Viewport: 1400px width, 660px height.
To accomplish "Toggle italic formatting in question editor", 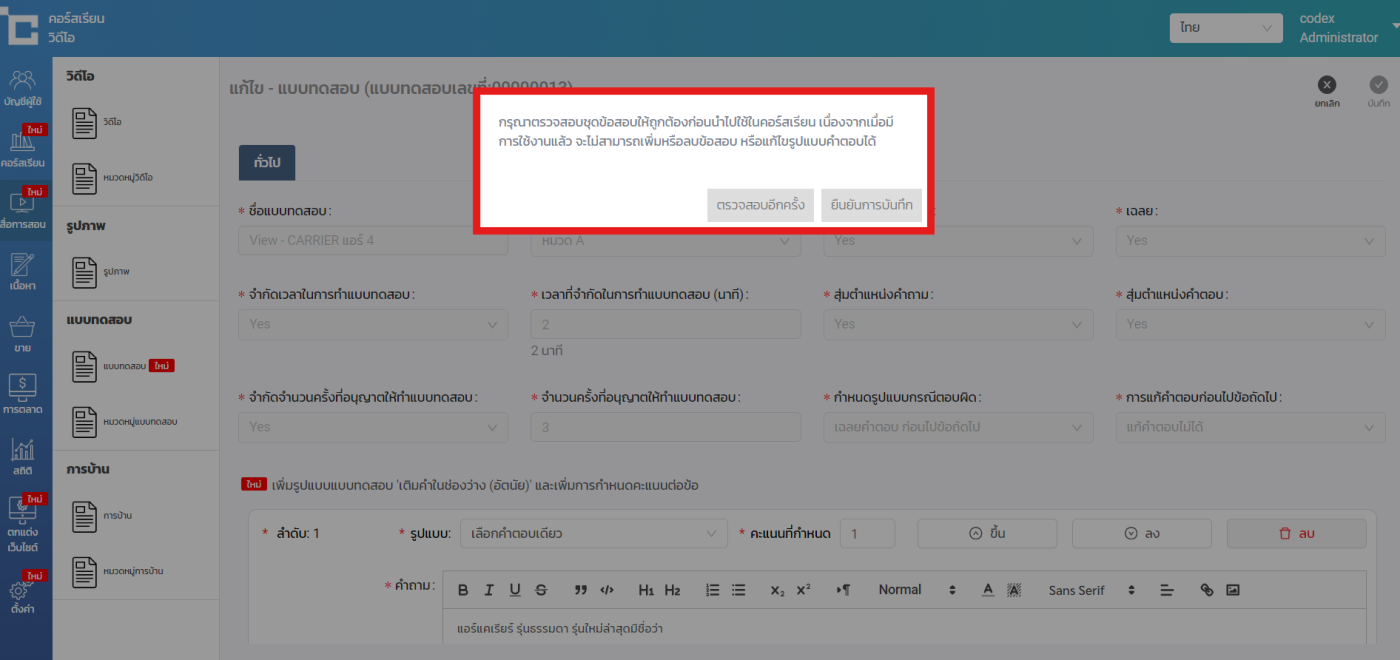I will point(489,590).
